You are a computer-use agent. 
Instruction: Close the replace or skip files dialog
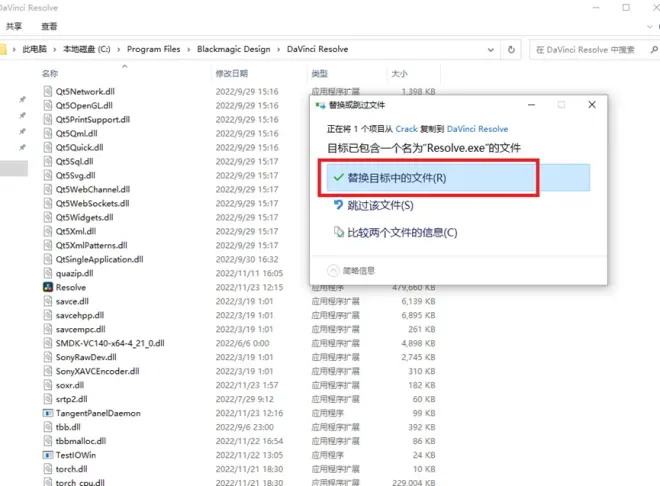592,104
